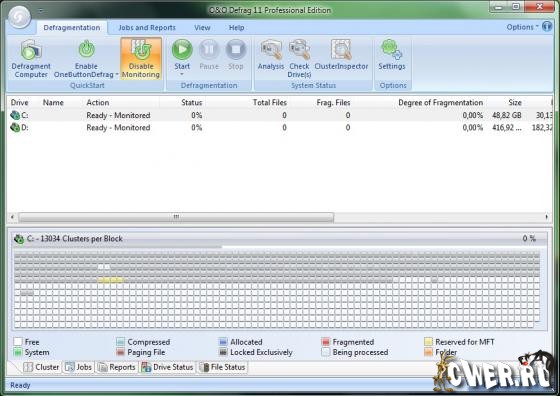Image resolution: width=560 pixels, height=396 pixels.
Task: Click the Being processed legend swatch
Action: (326, 352)
